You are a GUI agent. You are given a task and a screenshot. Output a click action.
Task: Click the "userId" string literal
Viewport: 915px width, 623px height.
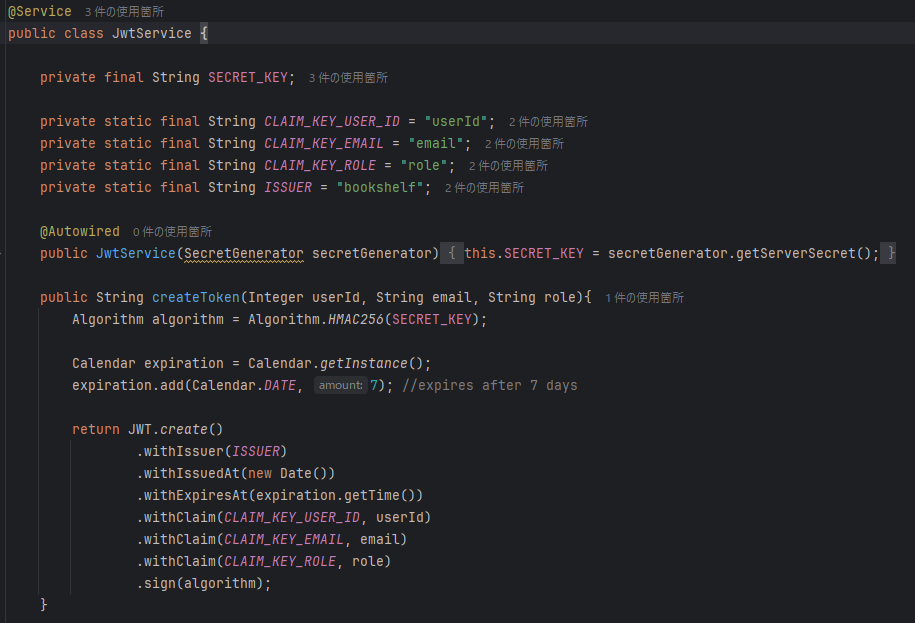pyautogui.click(x=456, y=121)
